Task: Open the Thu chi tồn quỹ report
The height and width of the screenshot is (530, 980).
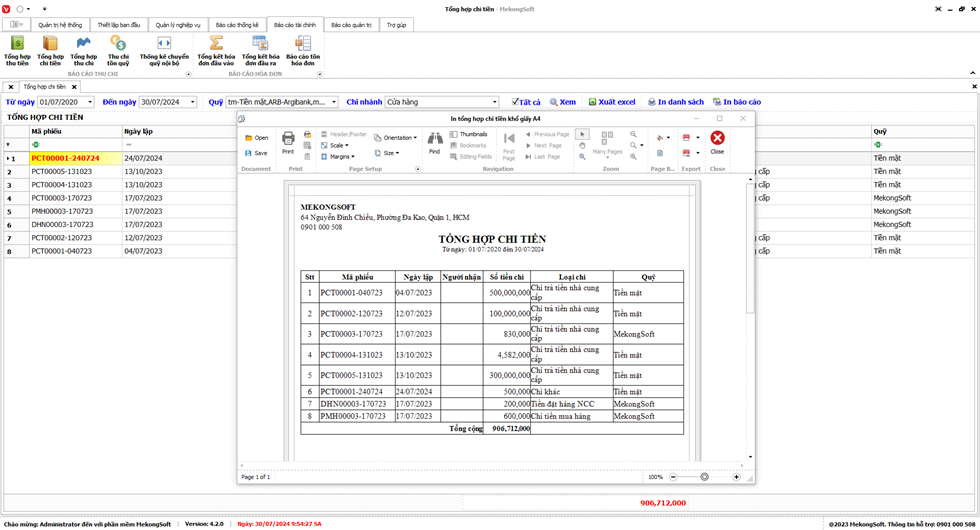Action: (118, 51)
